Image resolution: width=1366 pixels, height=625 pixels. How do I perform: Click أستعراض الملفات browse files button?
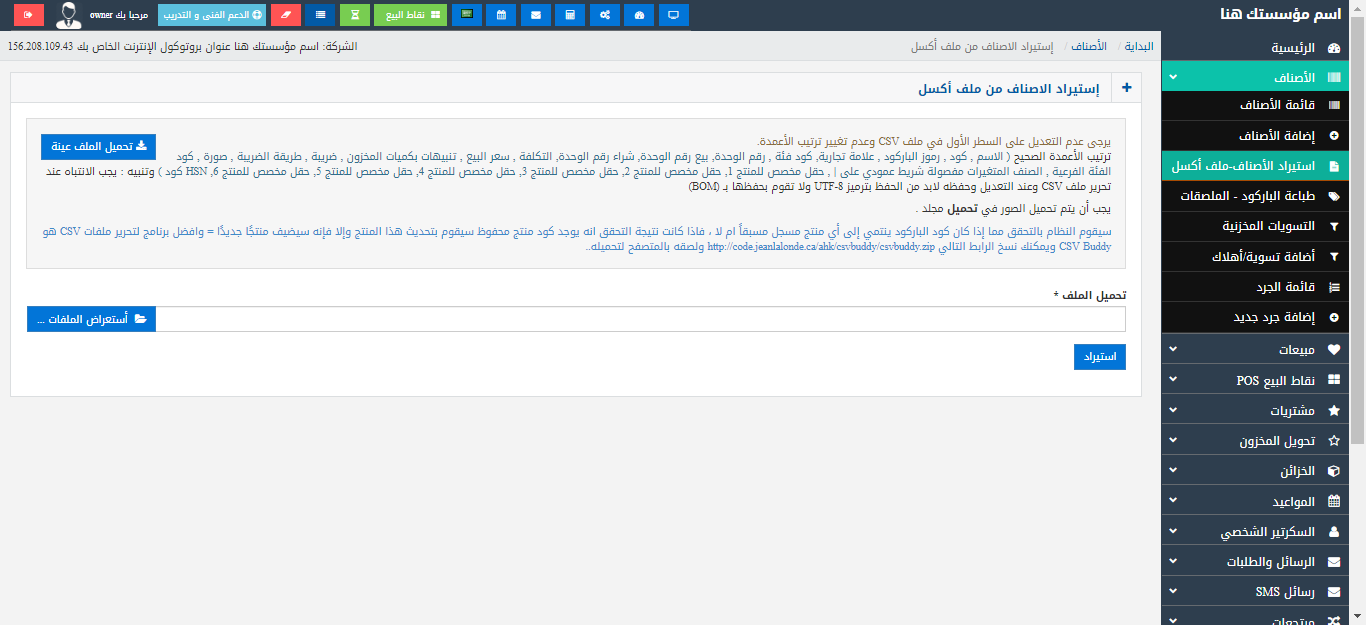(x=91, y=319)
